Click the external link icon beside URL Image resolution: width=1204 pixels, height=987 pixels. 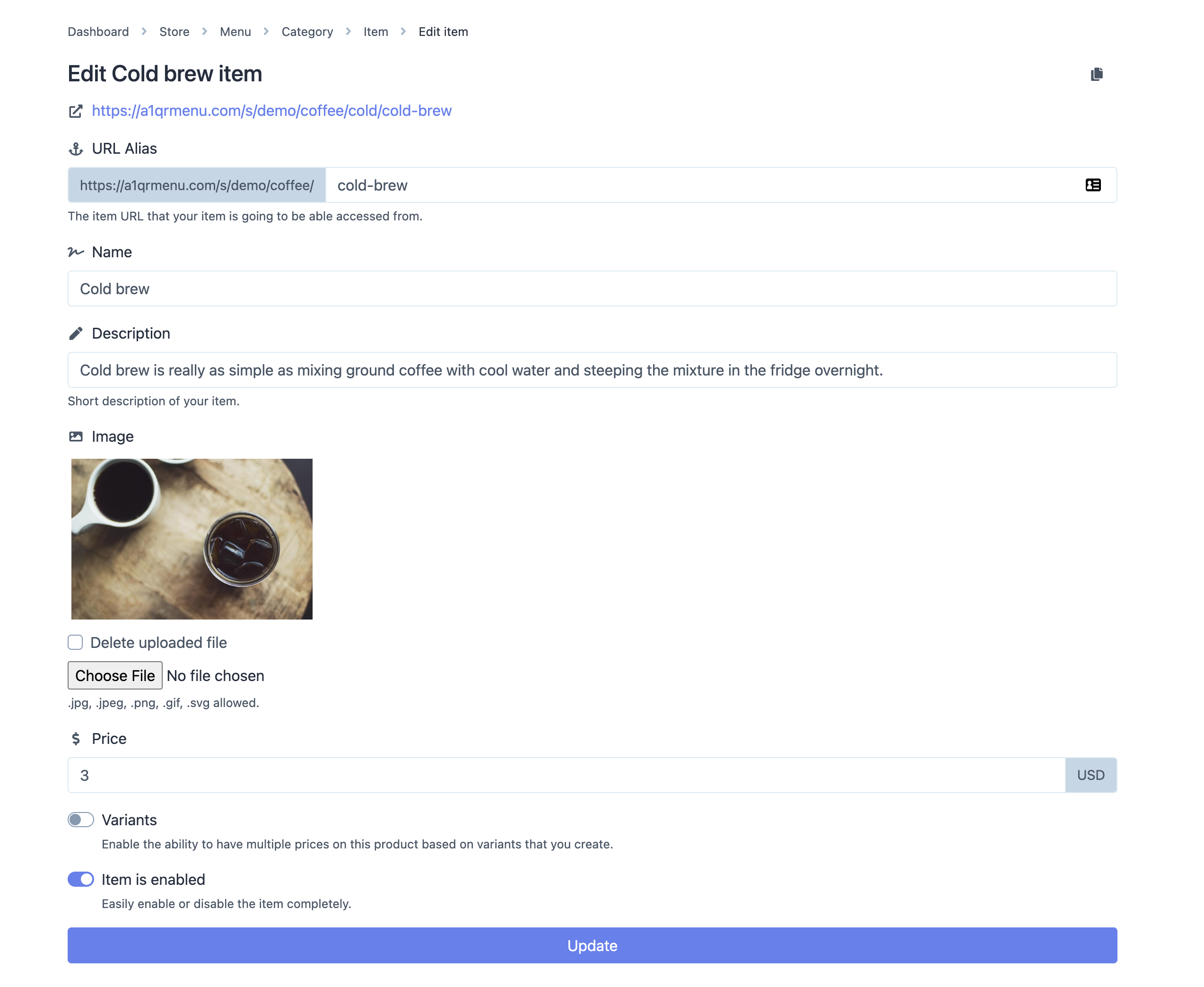click(76, 112)
